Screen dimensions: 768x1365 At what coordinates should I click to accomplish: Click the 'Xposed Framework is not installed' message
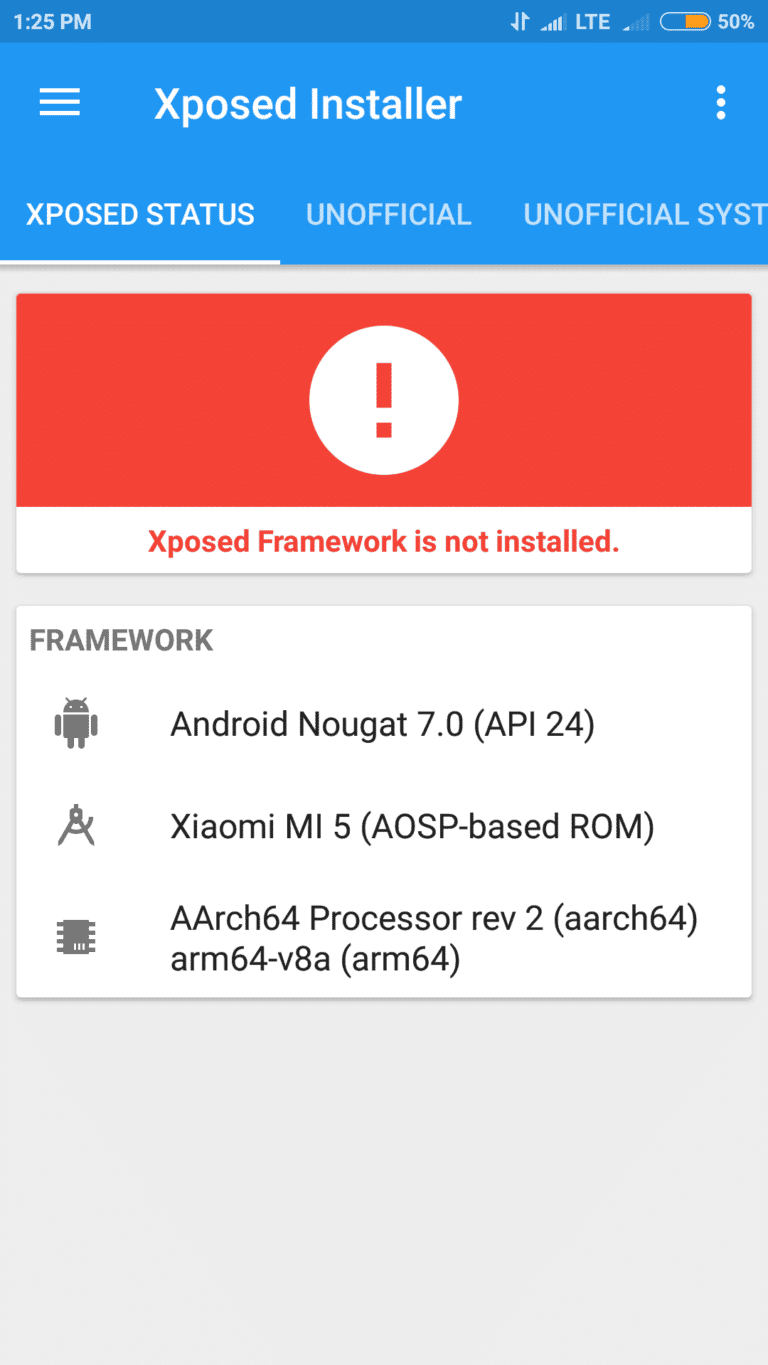pyautogui.click(x=384, y=541)
